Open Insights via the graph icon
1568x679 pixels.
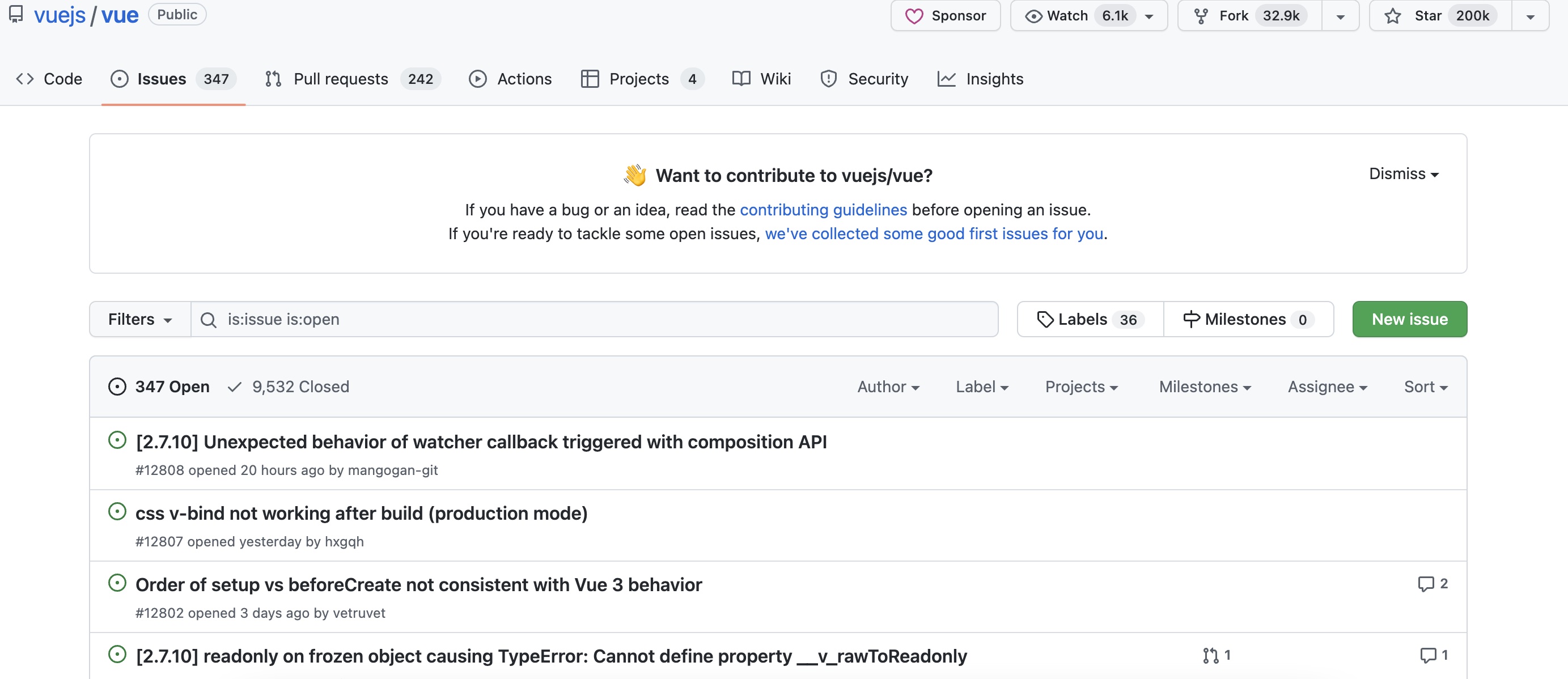(x=948, y=78)
